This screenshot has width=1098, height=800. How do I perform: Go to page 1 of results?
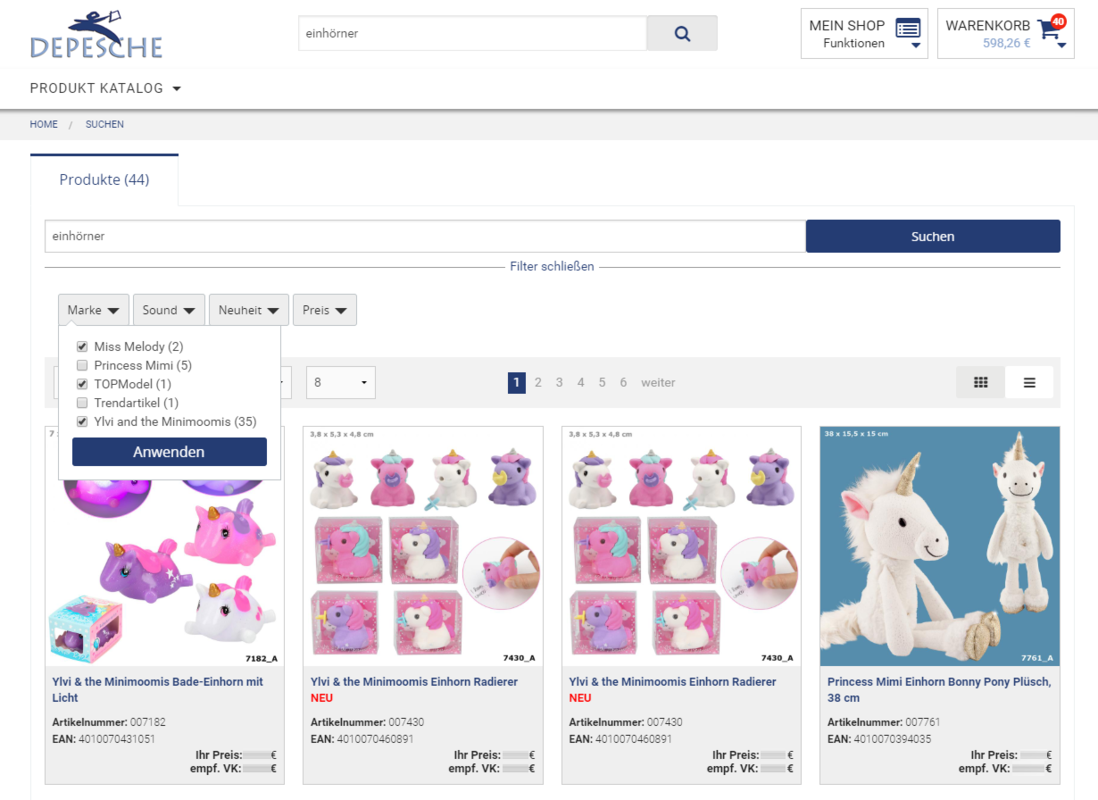(517, 382)
